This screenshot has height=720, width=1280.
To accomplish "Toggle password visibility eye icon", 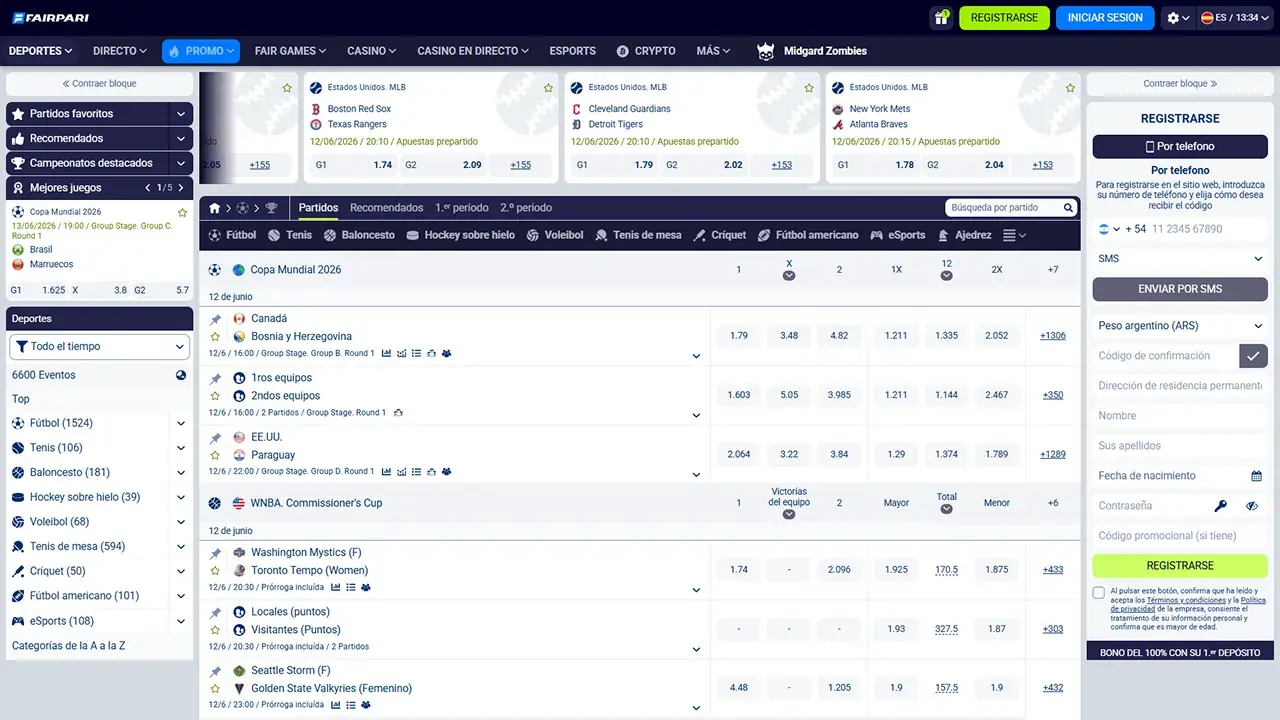I will [x=1252, y=506].
